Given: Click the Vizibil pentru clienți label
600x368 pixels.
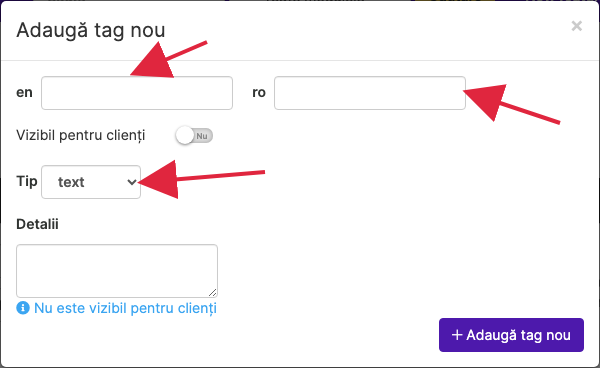Looking at the screenshot, I should click(81, 135).
